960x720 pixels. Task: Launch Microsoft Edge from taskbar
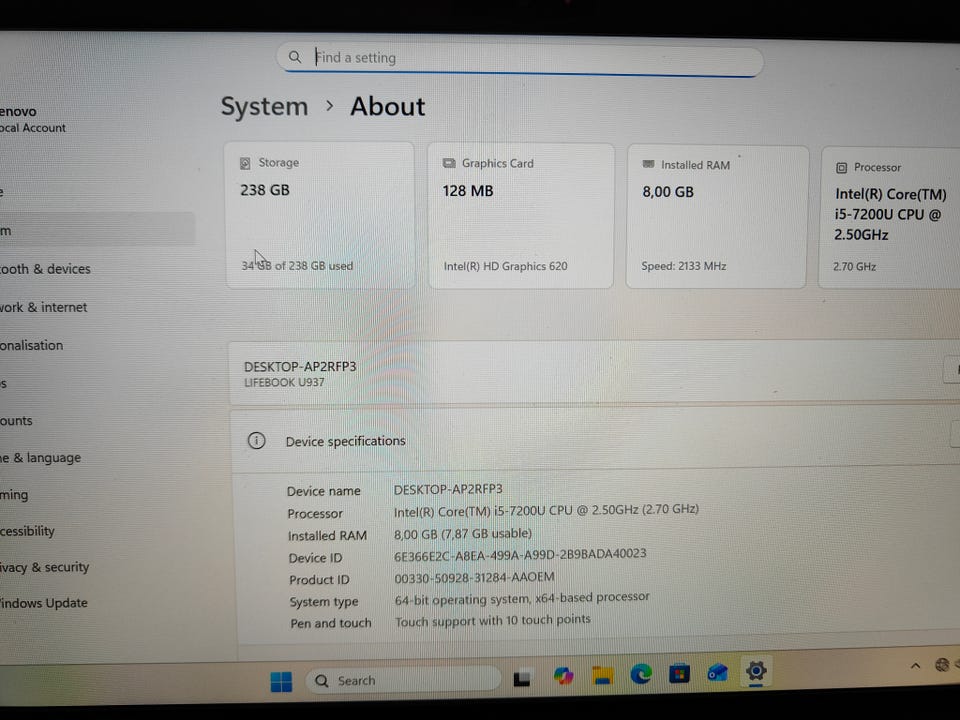(641, 674)
